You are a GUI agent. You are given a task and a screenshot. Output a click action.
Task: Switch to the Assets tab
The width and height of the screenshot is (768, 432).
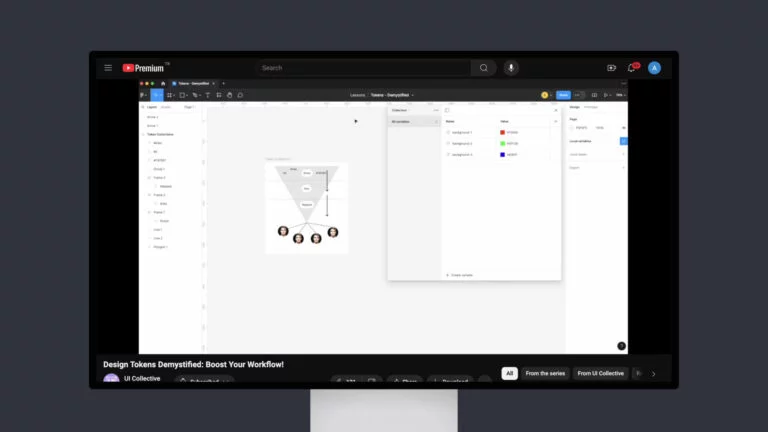click(x=166, y=107)
